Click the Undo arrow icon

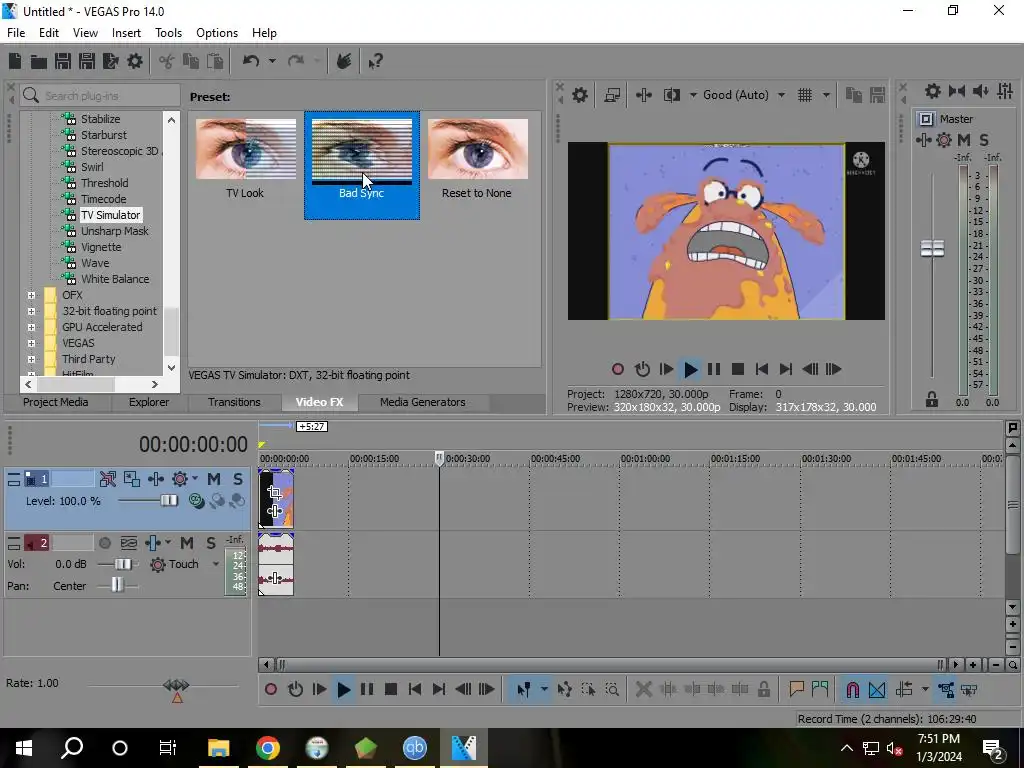coord(251,61)
